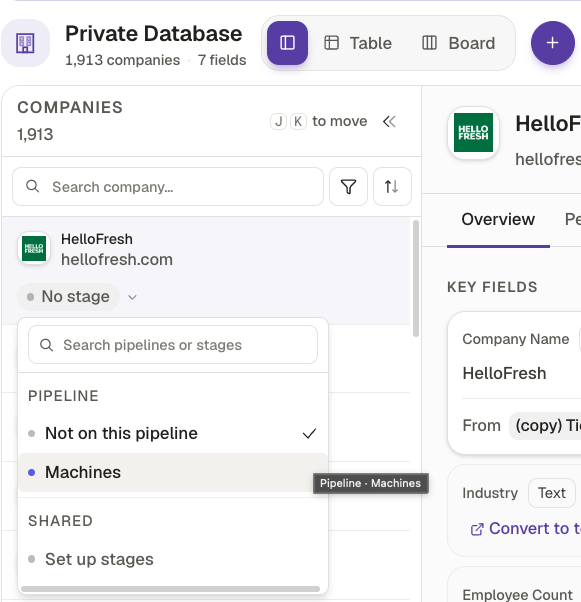Open the Board view
This screenshot has width=581, height=602.
click(459, 43)
